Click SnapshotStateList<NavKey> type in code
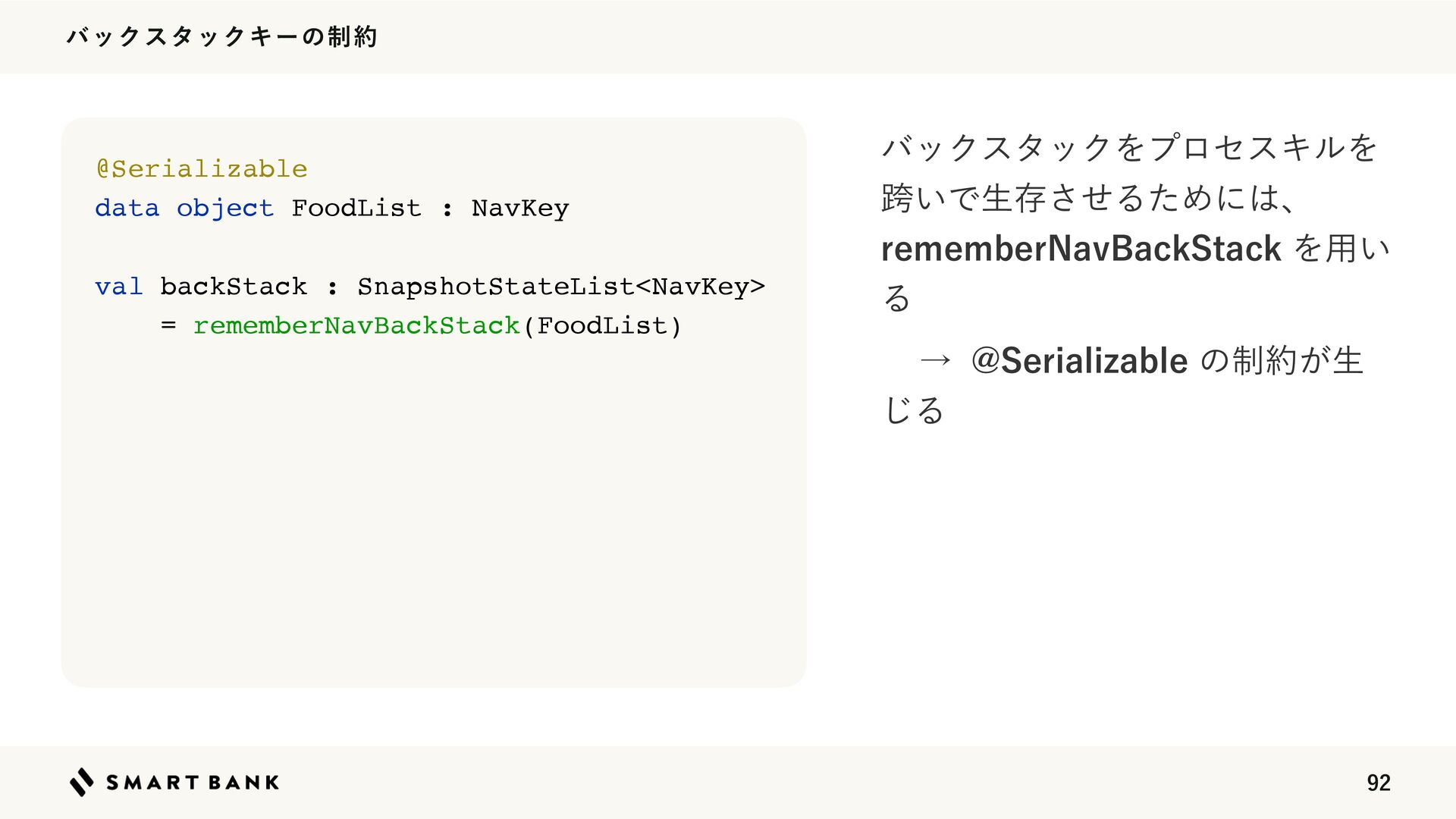This screenshot has height=819, width=1456. point(561,287)
